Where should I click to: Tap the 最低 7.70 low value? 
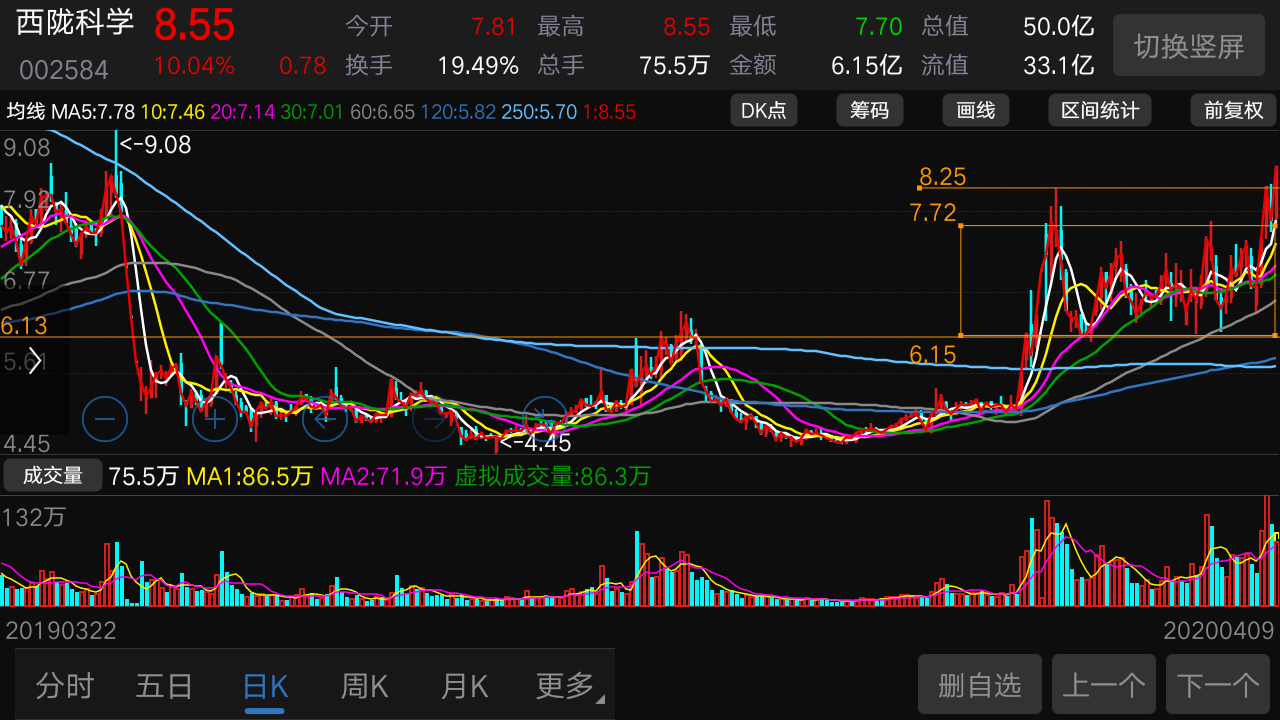point(879,27)
